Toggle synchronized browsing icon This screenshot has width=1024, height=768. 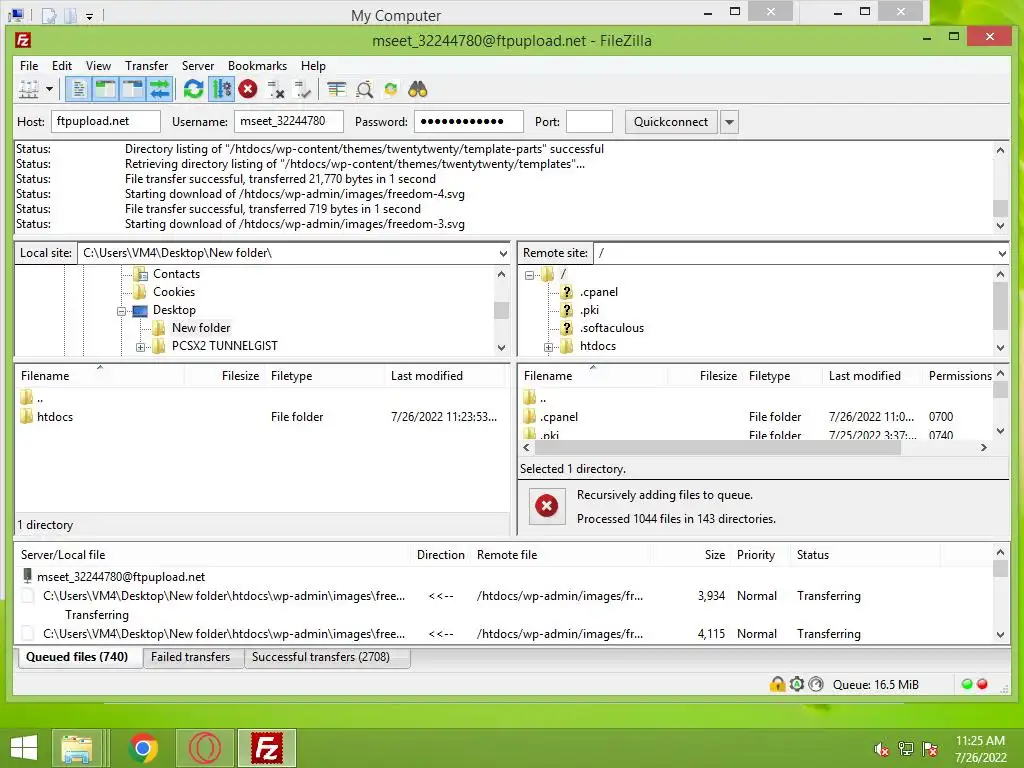[391, 89]
